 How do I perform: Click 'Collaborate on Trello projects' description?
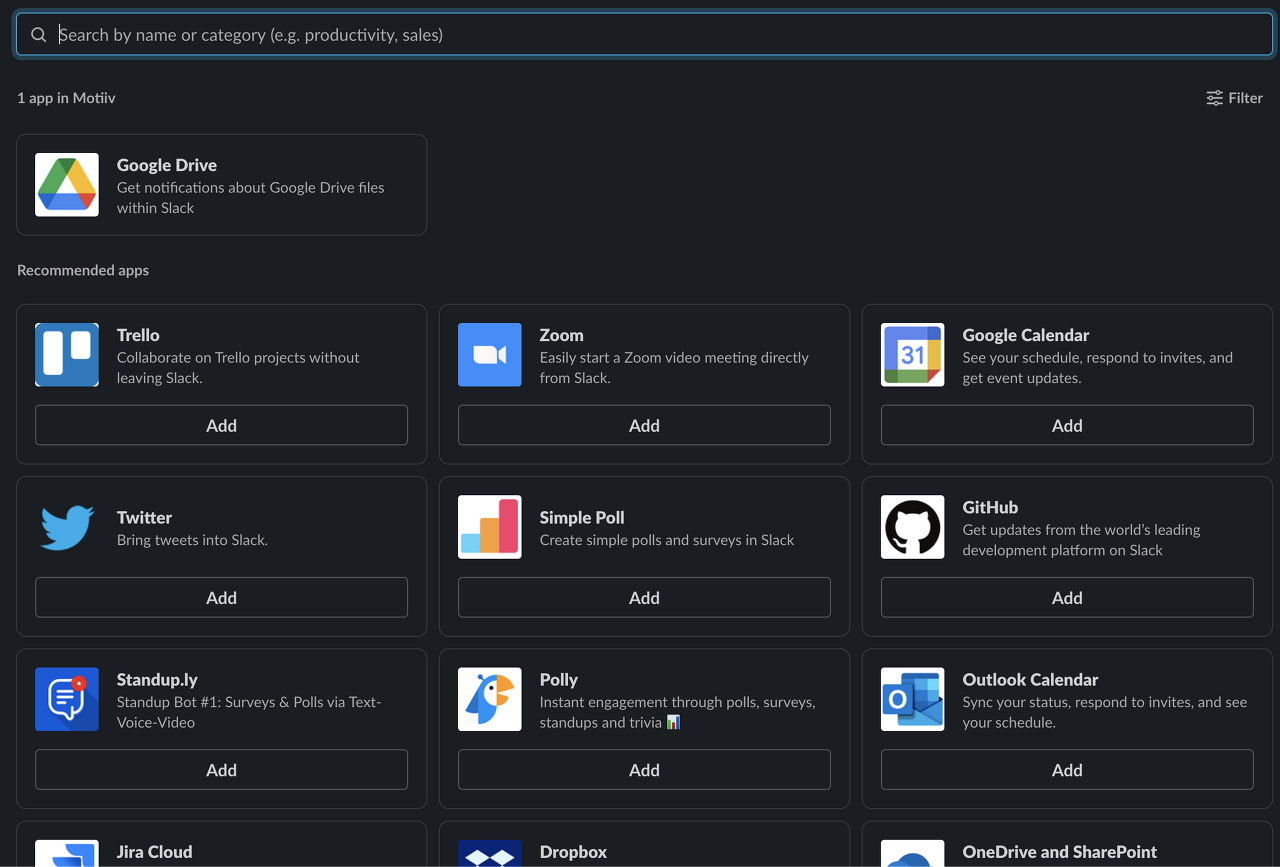pos(238,368)
